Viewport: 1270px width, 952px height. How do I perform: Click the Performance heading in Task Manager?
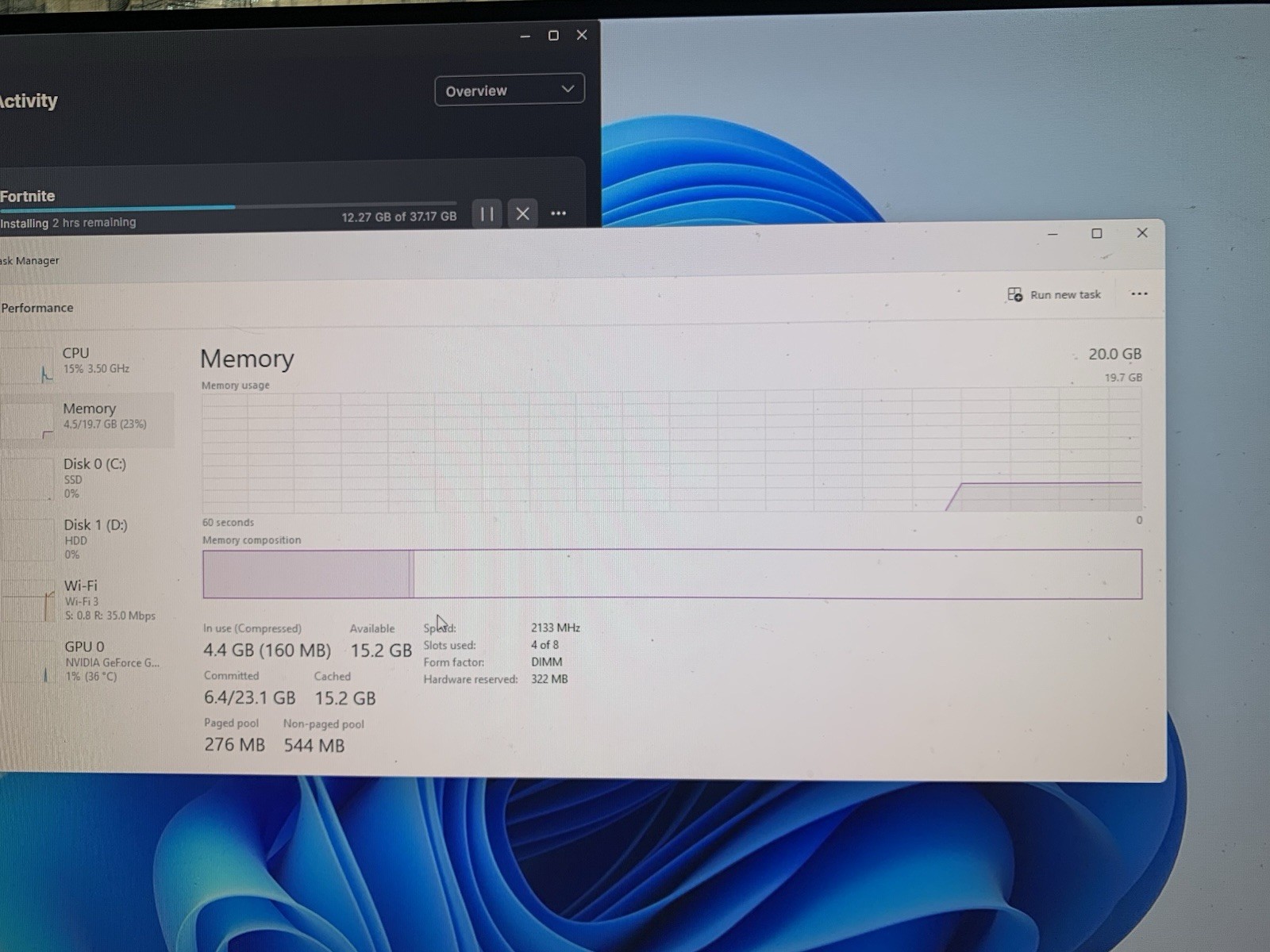(x=37, y=308)
